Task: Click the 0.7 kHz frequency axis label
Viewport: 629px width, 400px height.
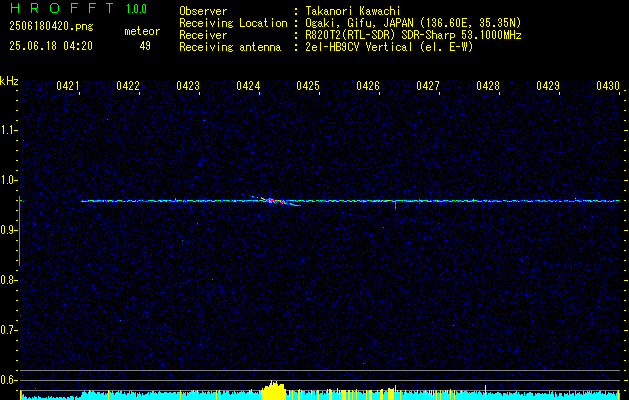Action: 8,330
